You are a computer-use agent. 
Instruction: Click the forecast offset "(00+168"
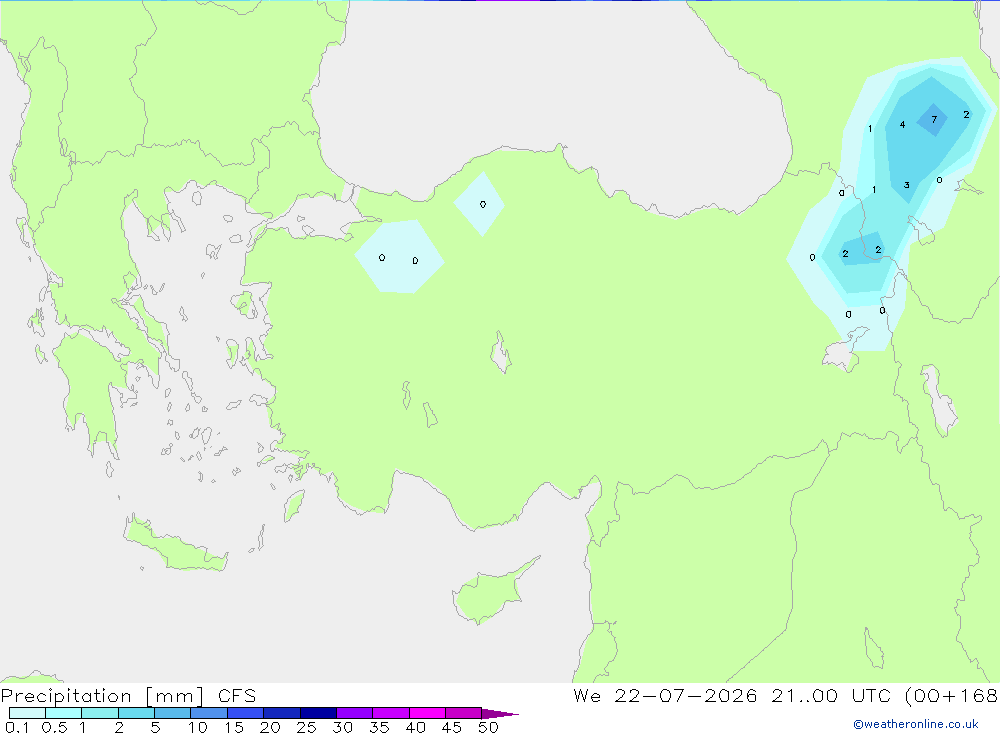pos(952,696)
